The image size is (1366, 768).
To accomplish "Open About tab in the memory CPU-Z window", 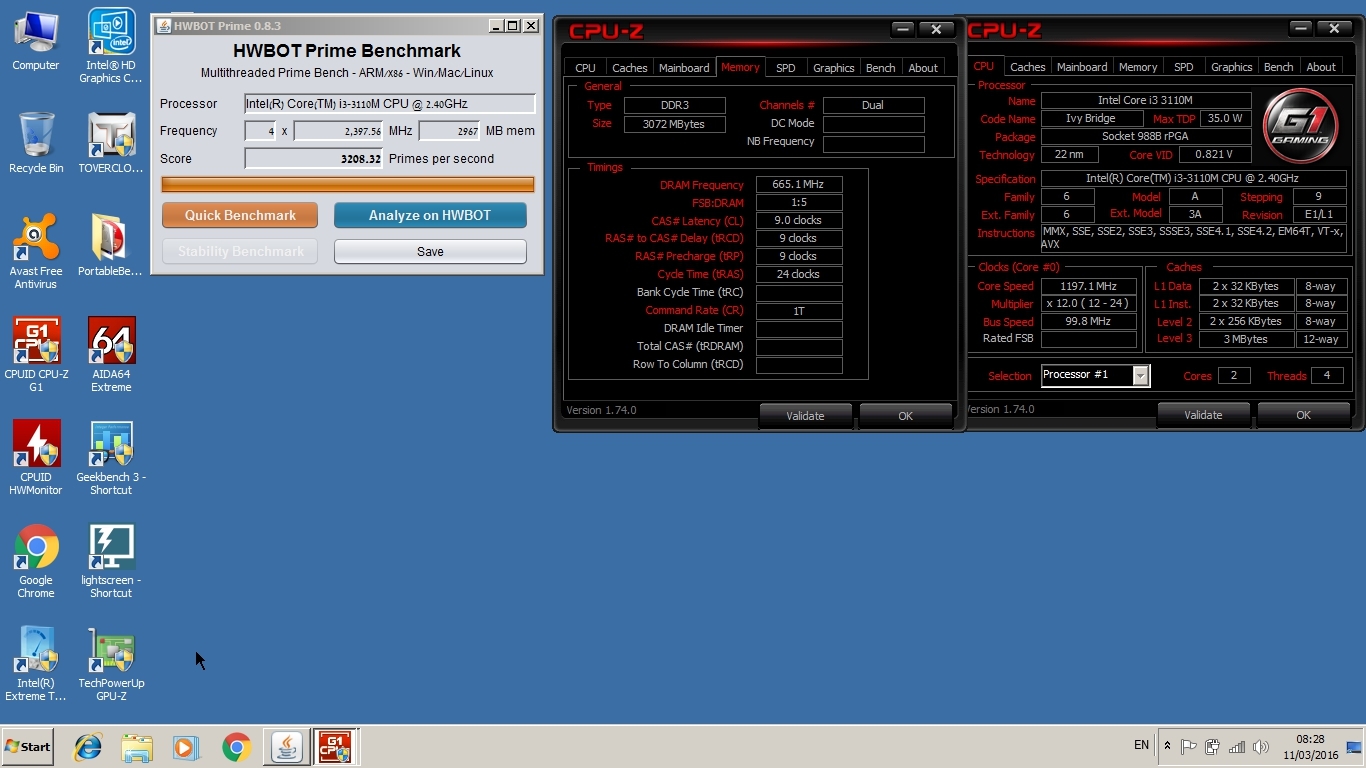I will click(923, 67).
